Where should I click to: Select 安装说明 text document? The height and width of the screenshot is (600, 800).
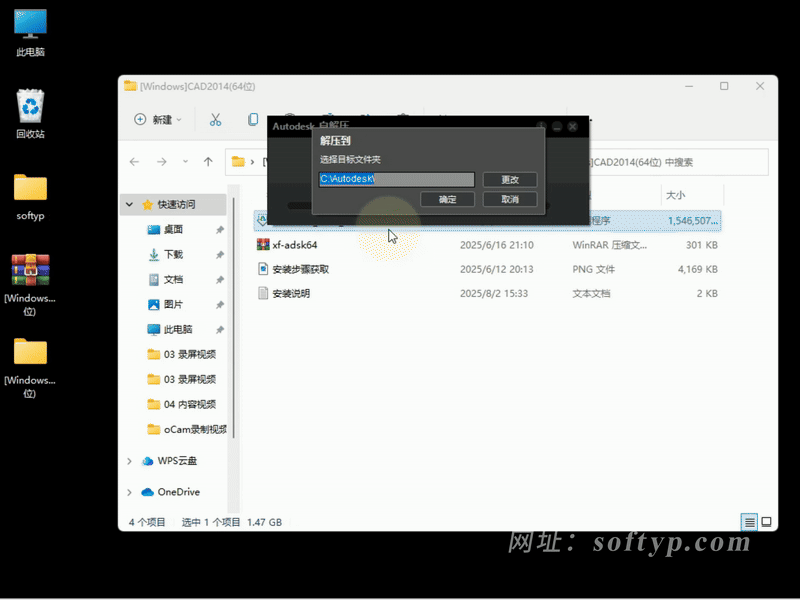pos(487,294)
